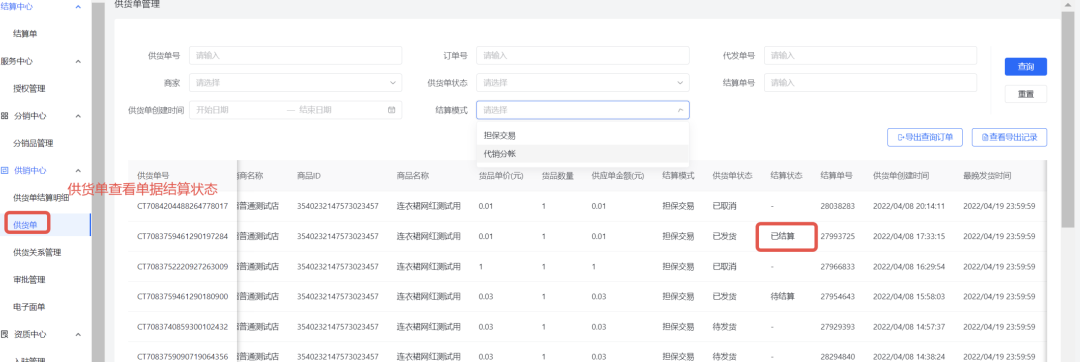This screenshot has height=362, width=1080.
Task: Open the 商家 select dropdown
Action: [295, 83]
